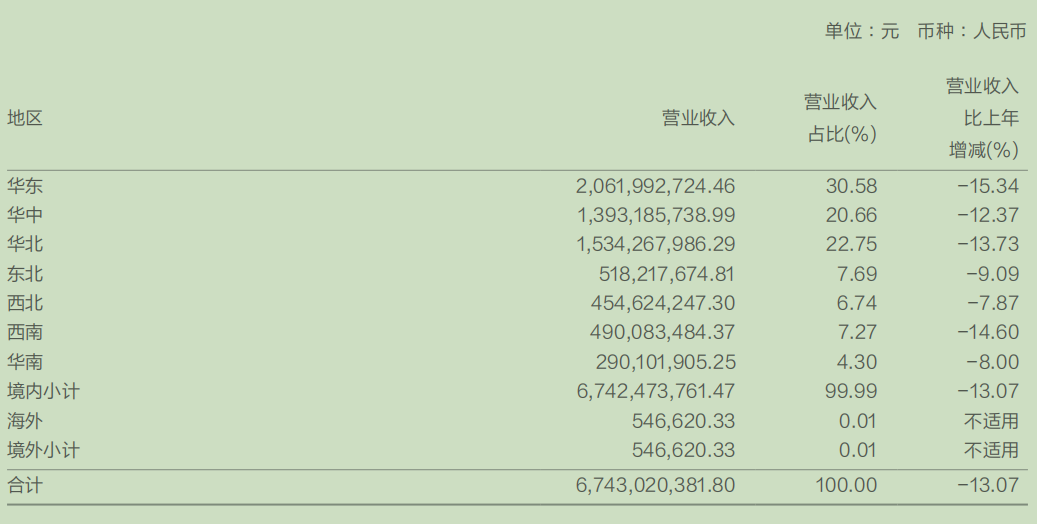Select the 境外小计 row label

point(43,450)
